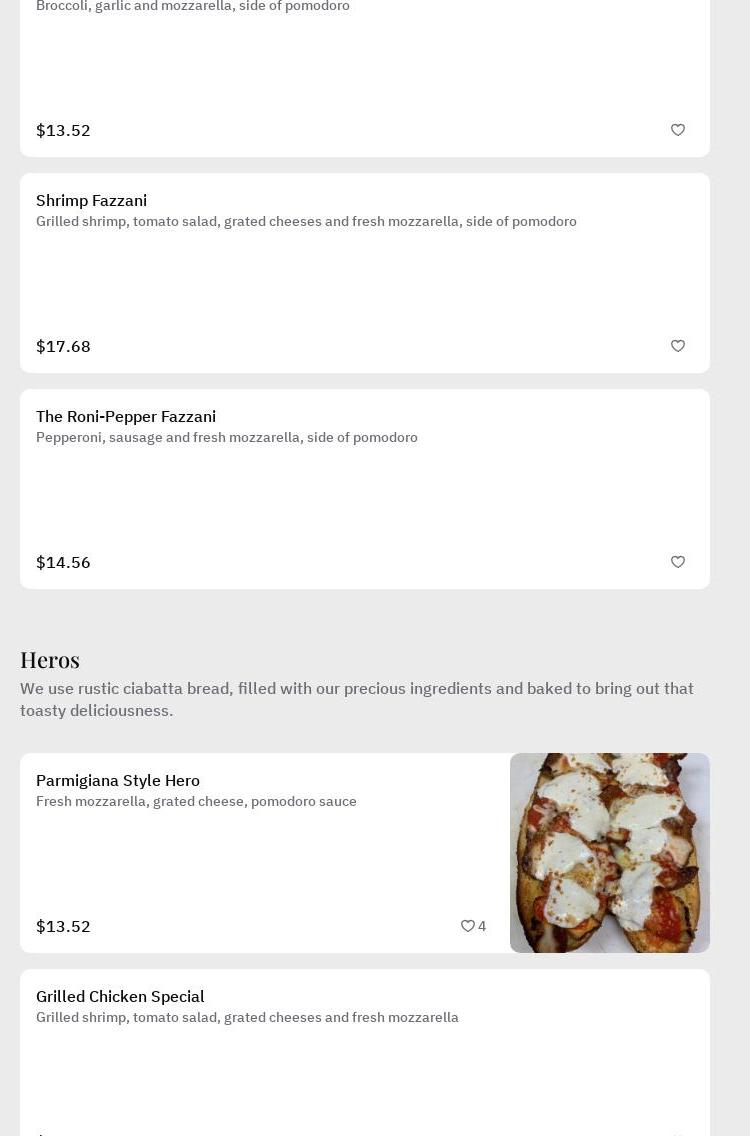Click Grilled Chicken Special description text
This screenshot has width=750, height=1136.
tap(247, 1017)
